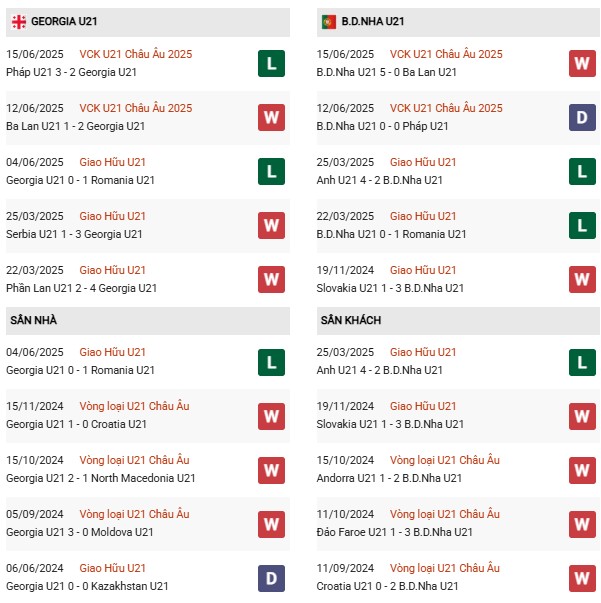This screenshot has height=603, width=601.
Task: Open match Đảo Faroe U21 1 - 3 B.D.Nha U21
Action: (394, 532)
